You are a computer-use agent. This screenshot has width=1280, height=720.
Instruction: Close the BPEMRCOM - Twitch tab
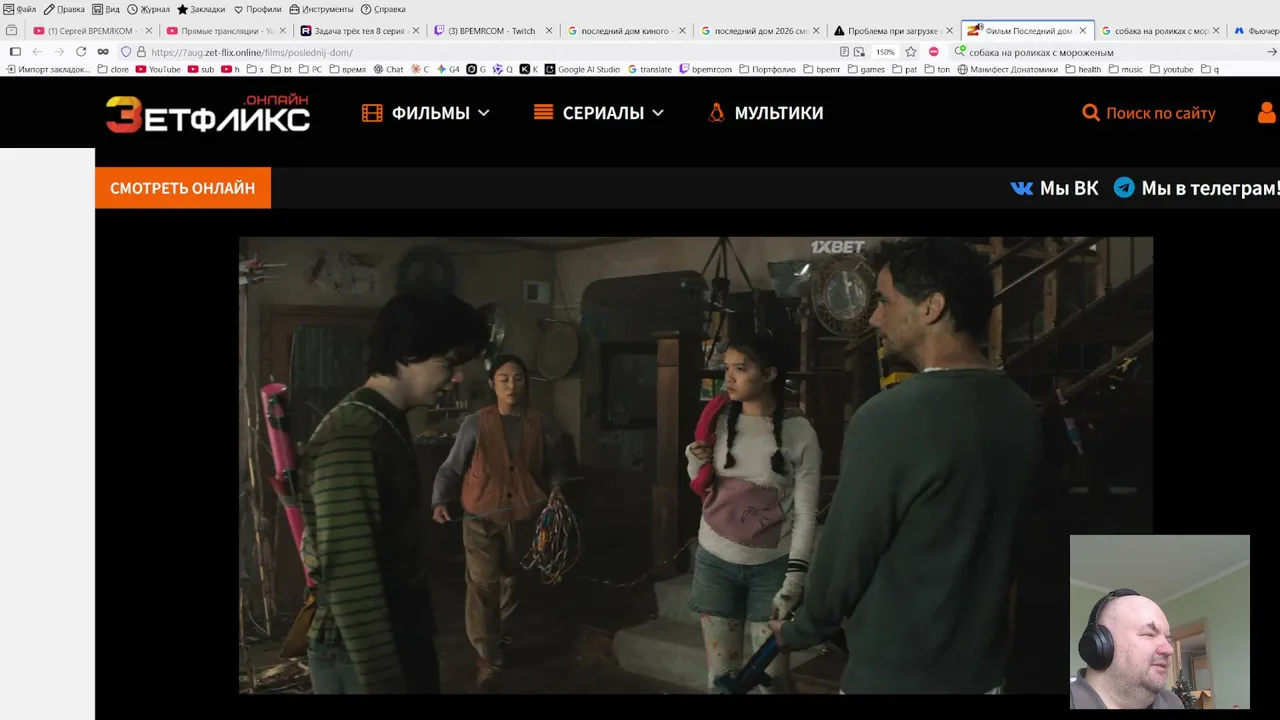(x=549, y=31)
